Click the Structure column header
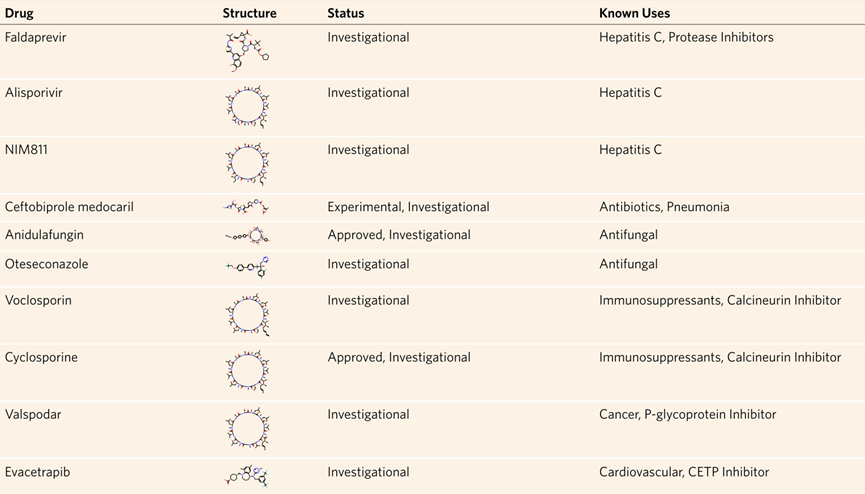The image size is (865, 494). click(x=249, y=13)
